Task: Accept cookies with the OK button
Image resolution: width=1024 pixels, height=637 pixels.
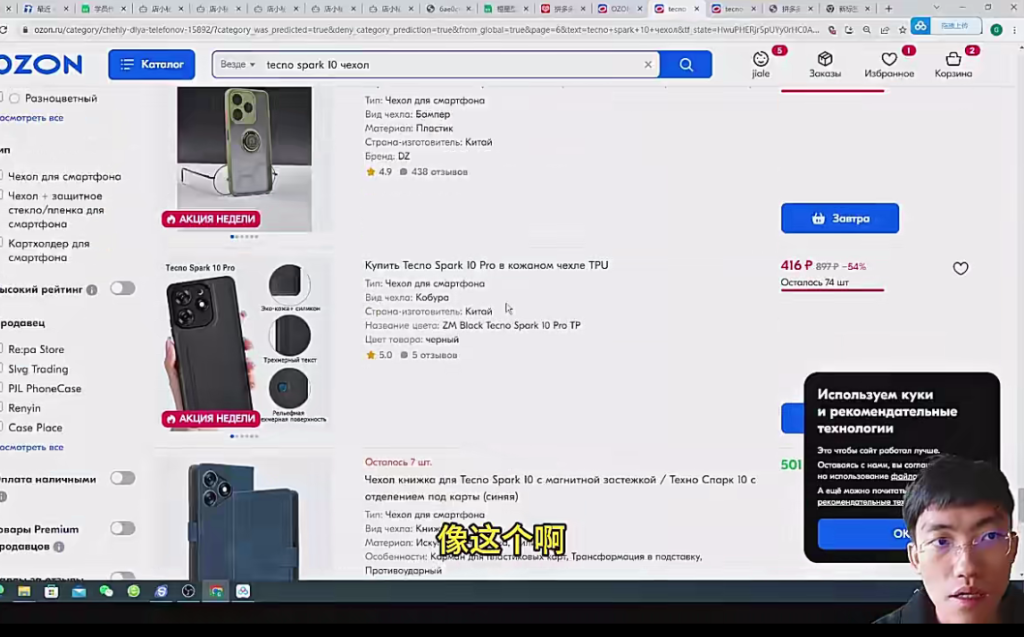Action: 900,533
